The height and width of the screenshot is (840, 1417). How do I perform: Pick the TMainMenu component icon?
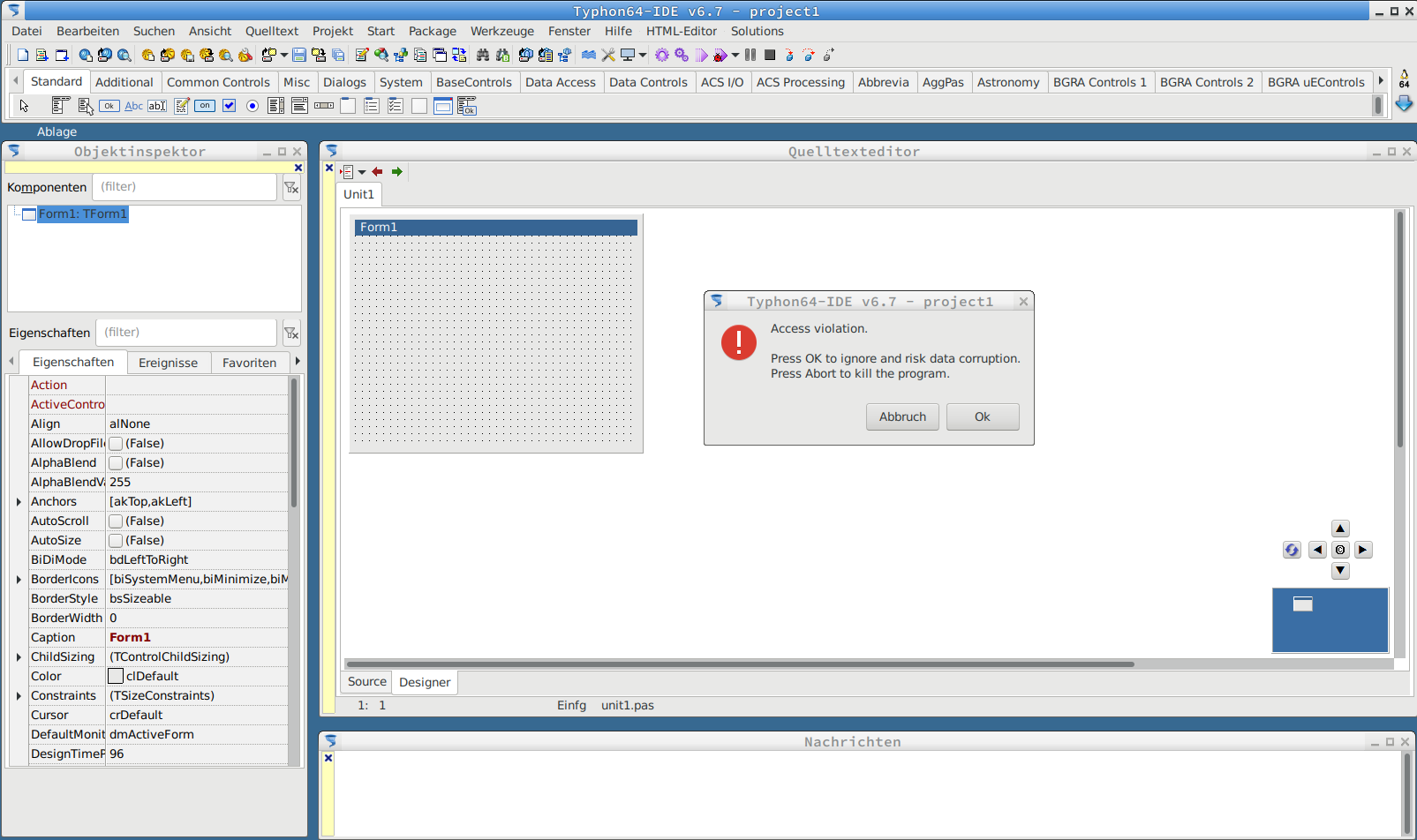[x=59, y=106]
